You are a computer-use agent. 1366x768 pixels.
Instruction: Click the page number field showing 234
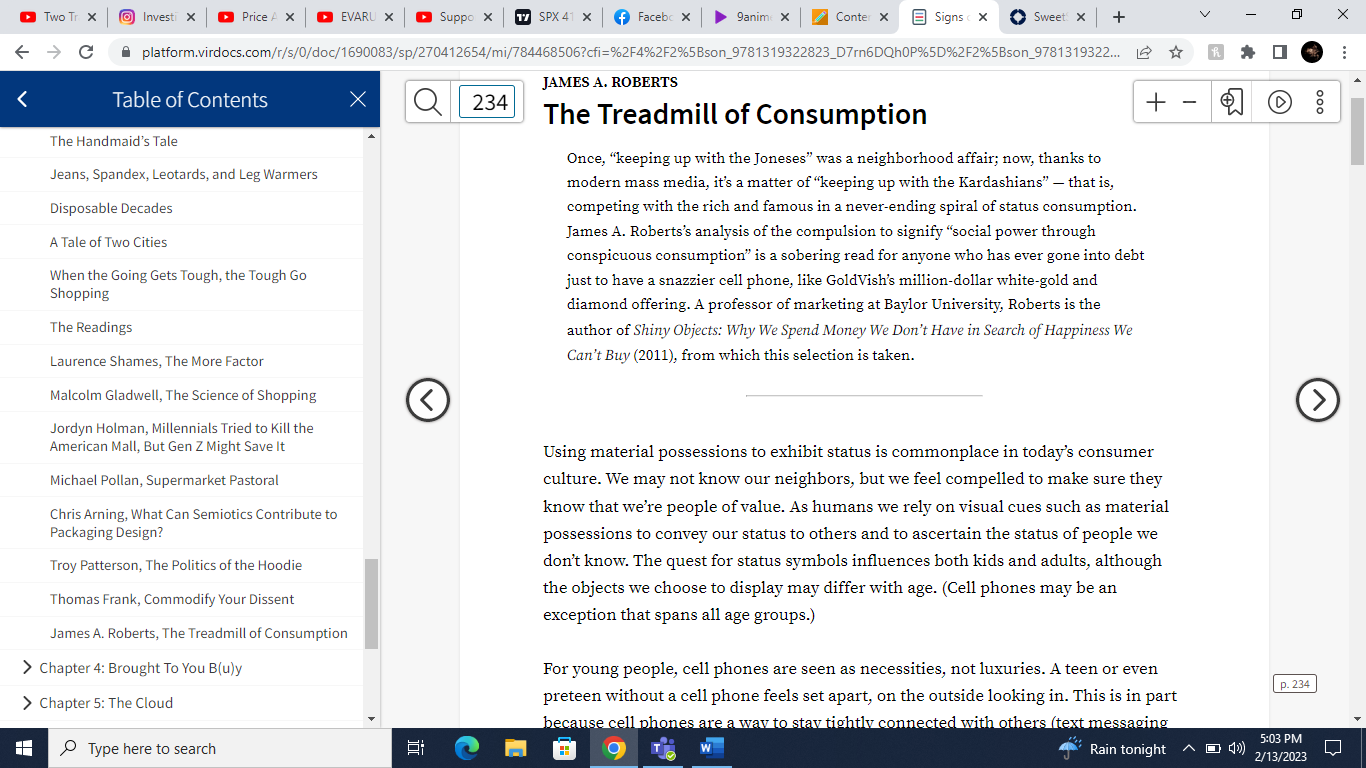coord(487,102)
